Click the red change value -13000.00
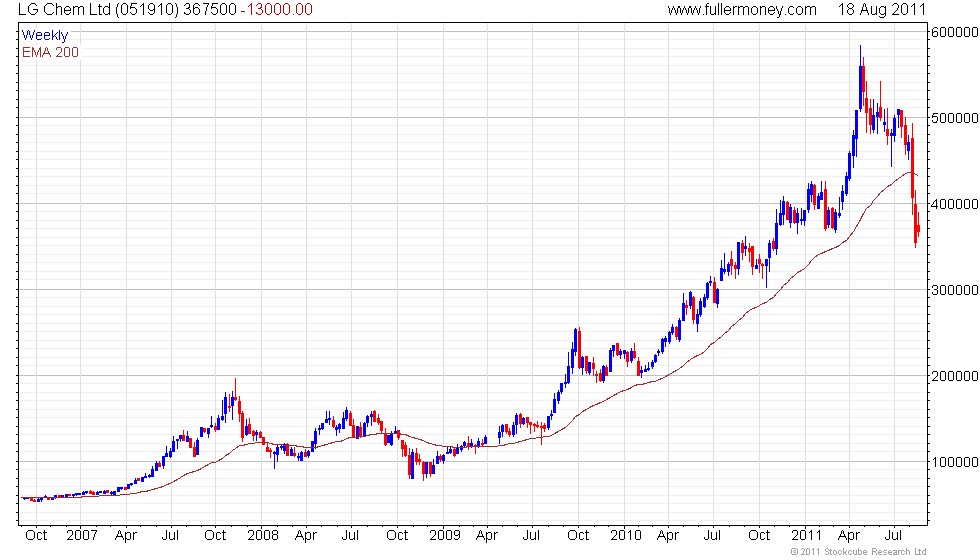Screen dimensions: 980x560 pyautogui.click(x=276, y=9)
